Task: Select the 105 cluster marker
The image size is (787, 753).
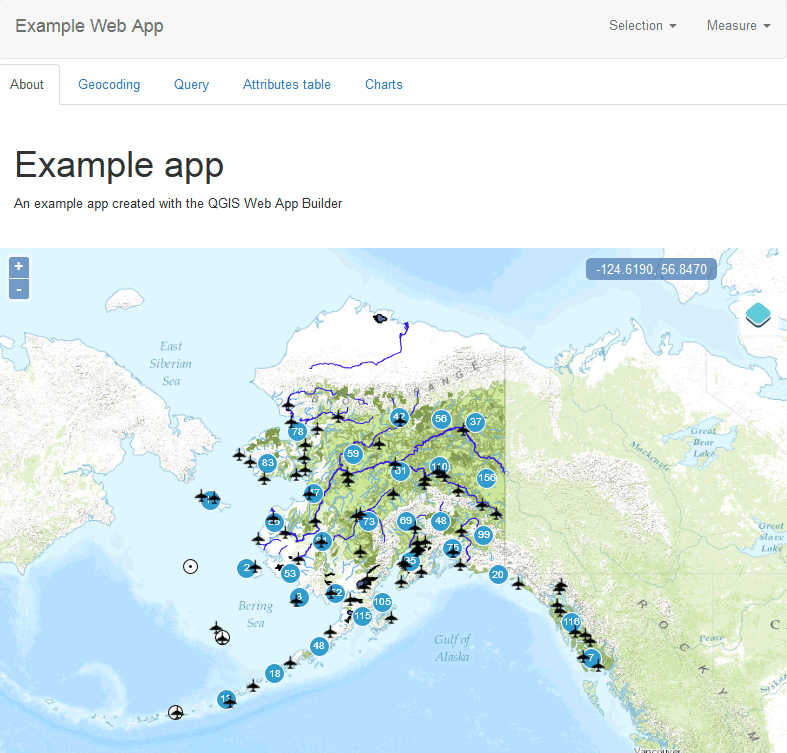Action: [x=382, y=602]
